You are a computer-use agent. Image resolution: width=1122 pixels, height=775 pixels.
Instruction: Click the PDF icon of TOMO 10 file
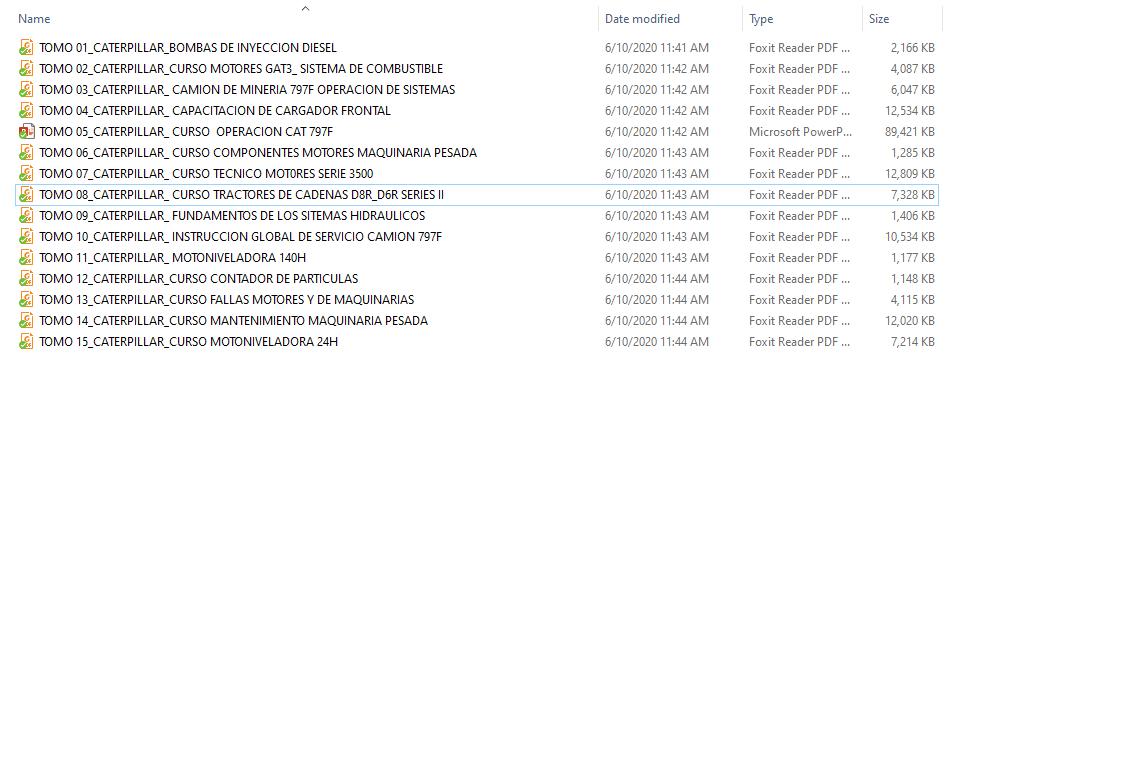26,237
